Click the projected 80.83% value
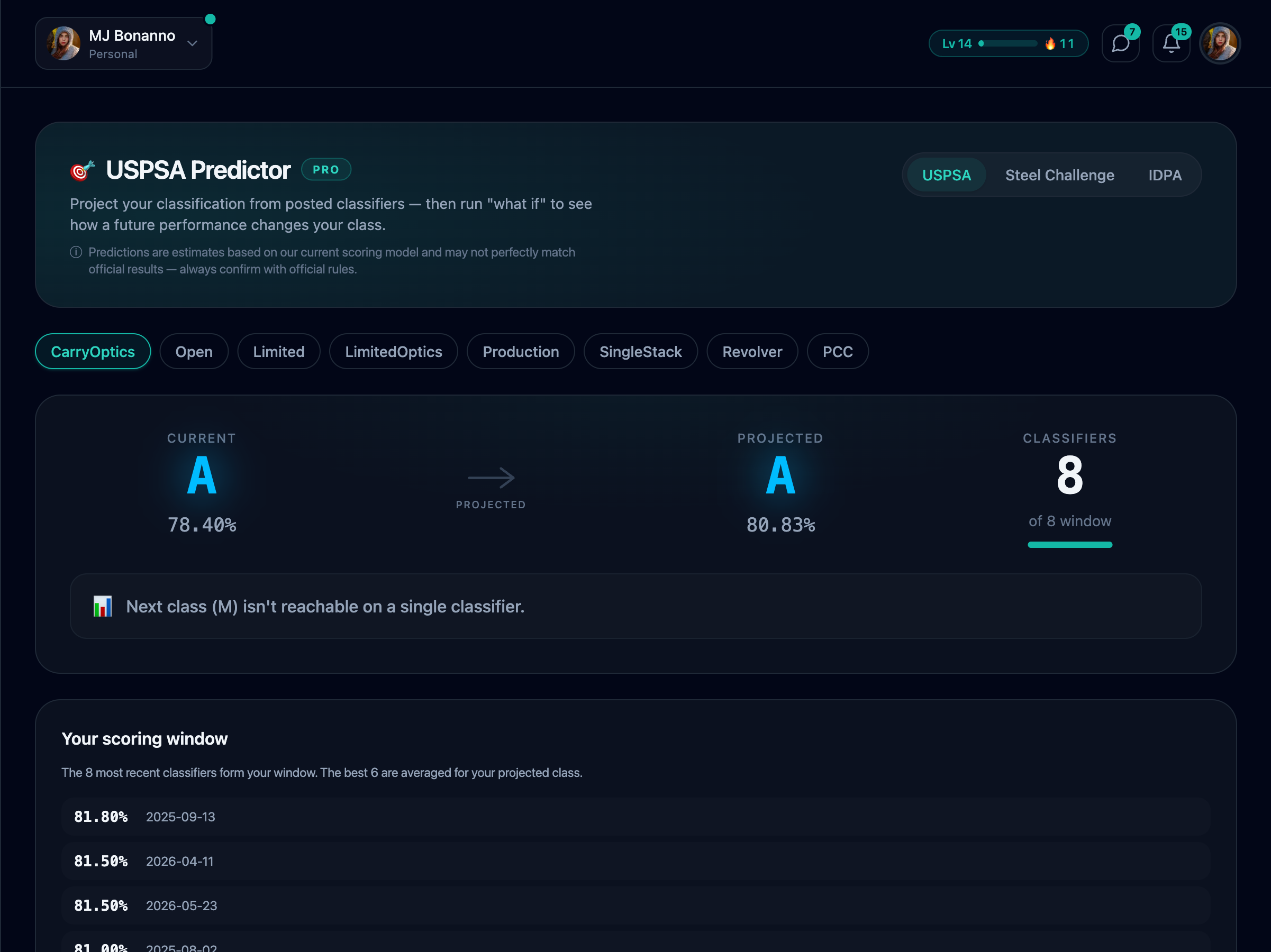The height and width of the screenshot is (952, 1271). pyautogui.click(x=780, y=525)
